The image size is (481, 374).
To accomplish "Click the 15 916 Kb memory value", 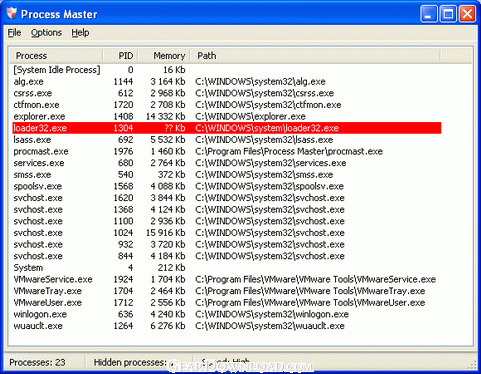I will tap(166, 233).
